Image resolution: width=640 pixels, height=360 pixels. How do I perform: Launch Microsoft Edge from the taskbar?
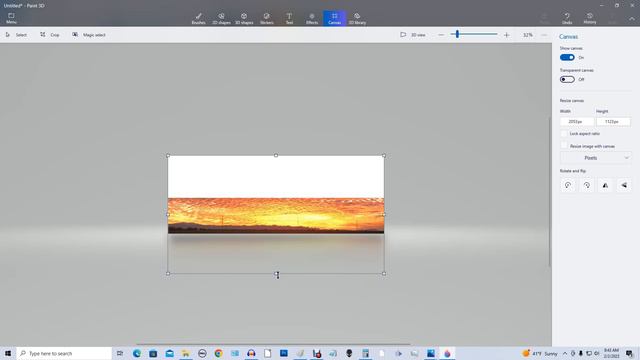(137, 353)
